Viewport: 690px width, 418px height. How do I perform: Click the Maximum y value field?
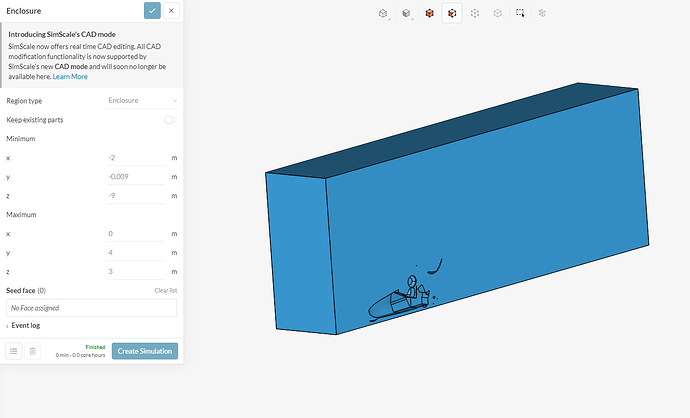pyautogui.click(x=135, y=253)
